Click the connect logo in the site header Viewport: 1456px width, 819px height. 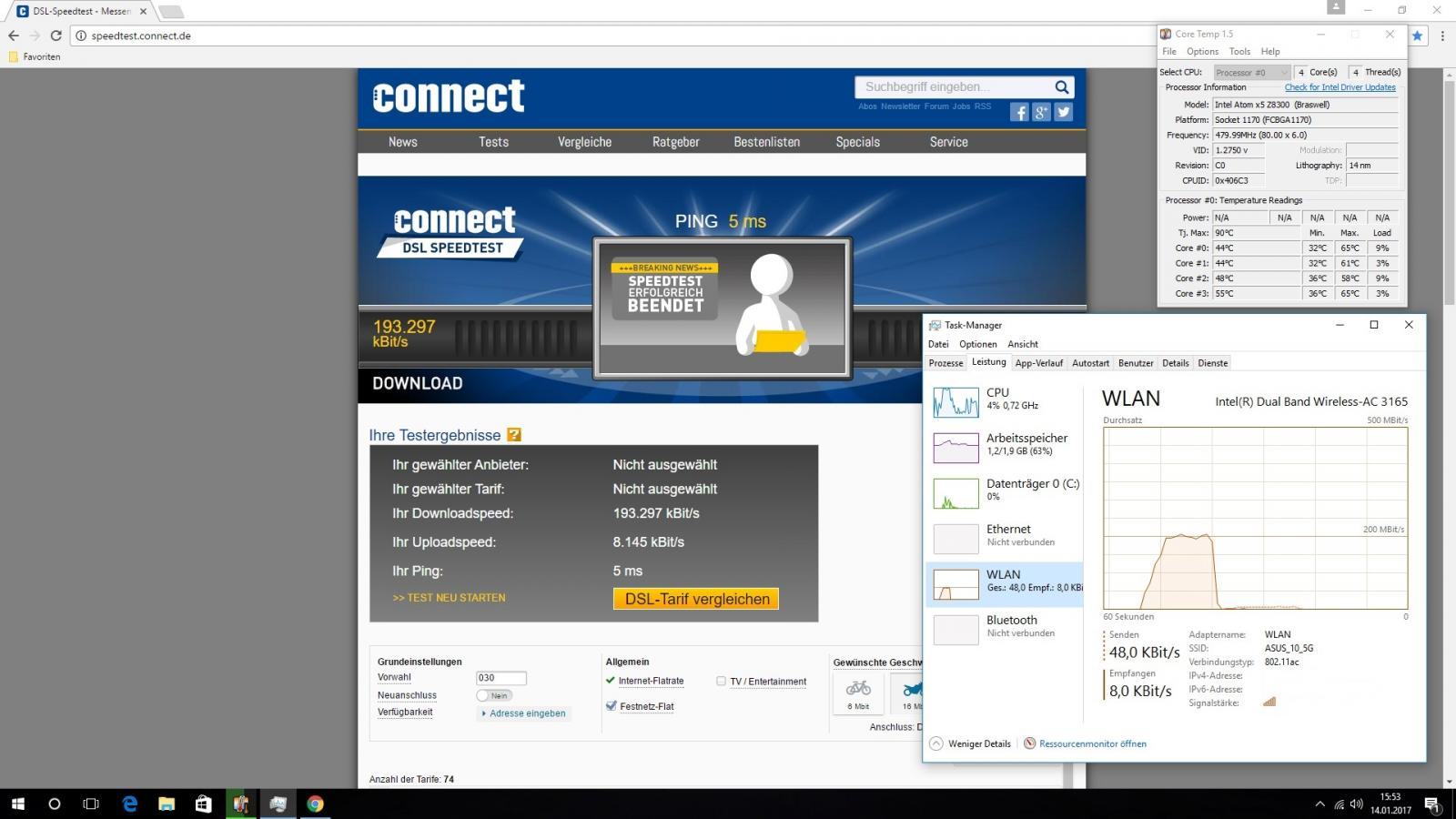point(449,96)
